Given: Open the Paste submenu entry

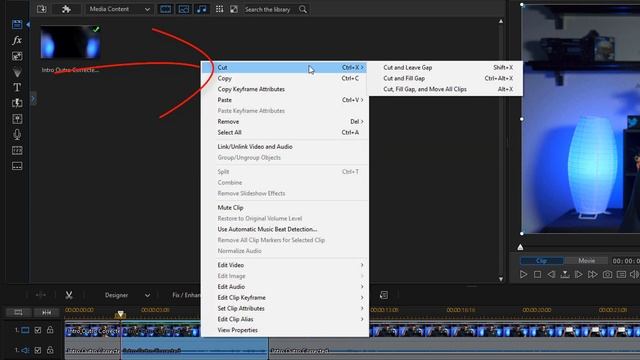Looking at the screenshot, I should 285,100.
